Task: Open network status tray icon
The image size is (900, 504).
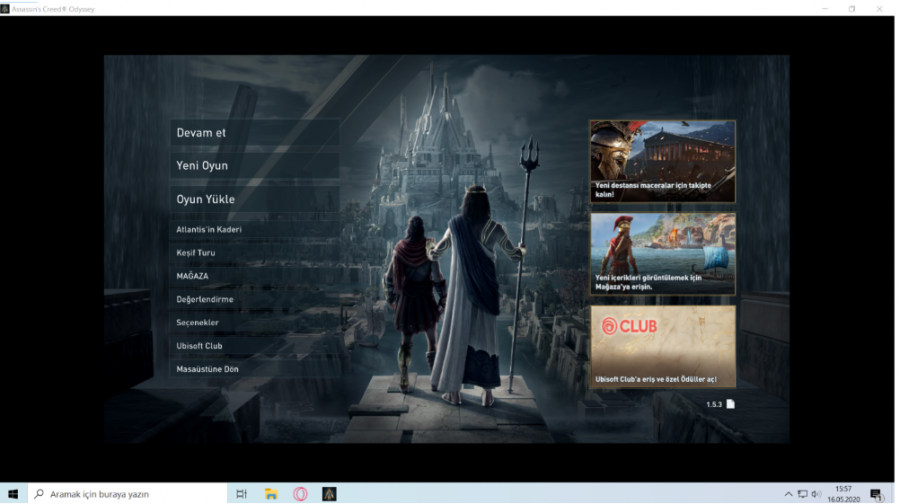Action: click(802, 494)
